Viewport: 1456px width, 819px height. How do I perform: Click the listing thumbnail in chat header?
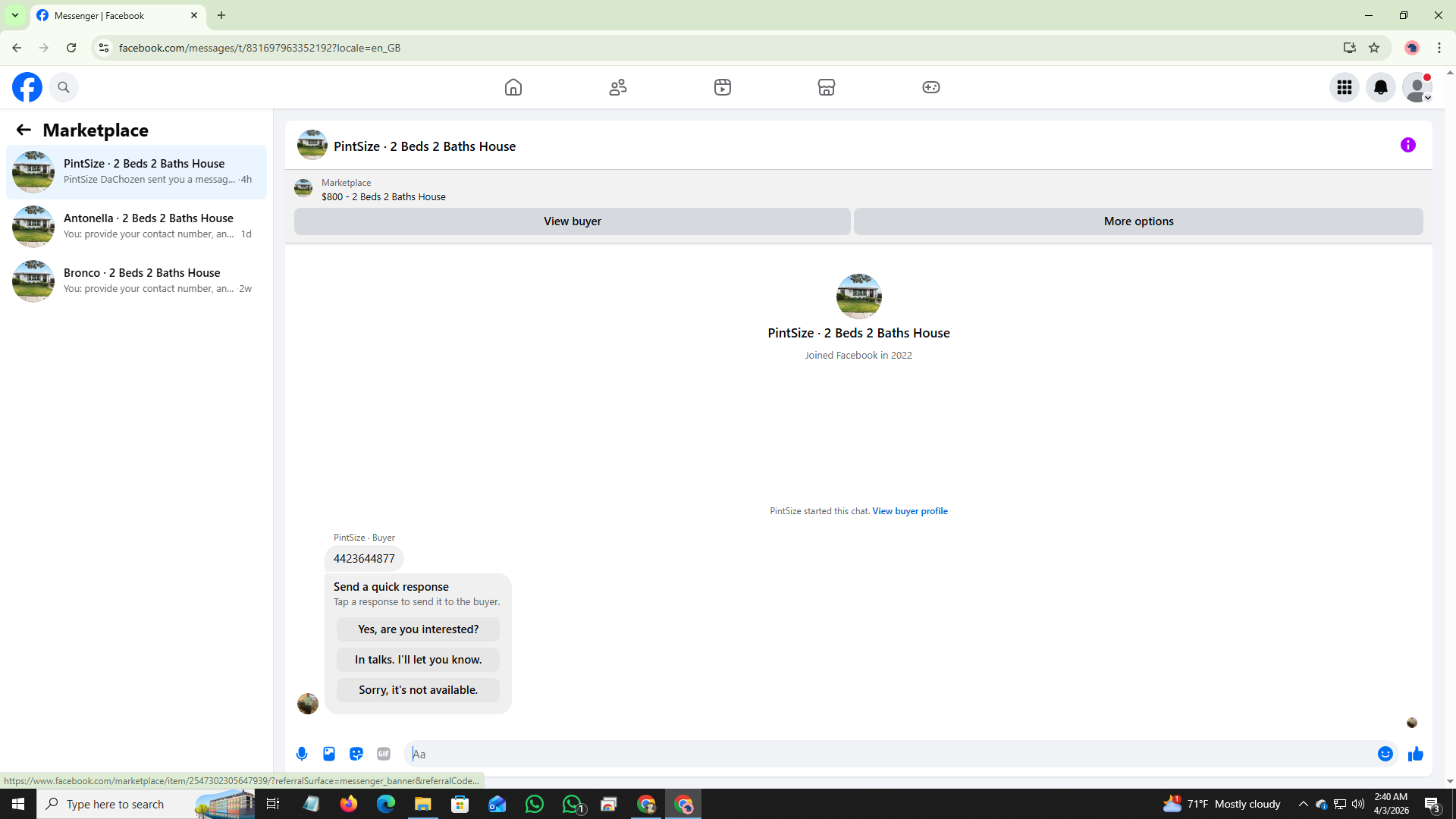coord(312,145)
